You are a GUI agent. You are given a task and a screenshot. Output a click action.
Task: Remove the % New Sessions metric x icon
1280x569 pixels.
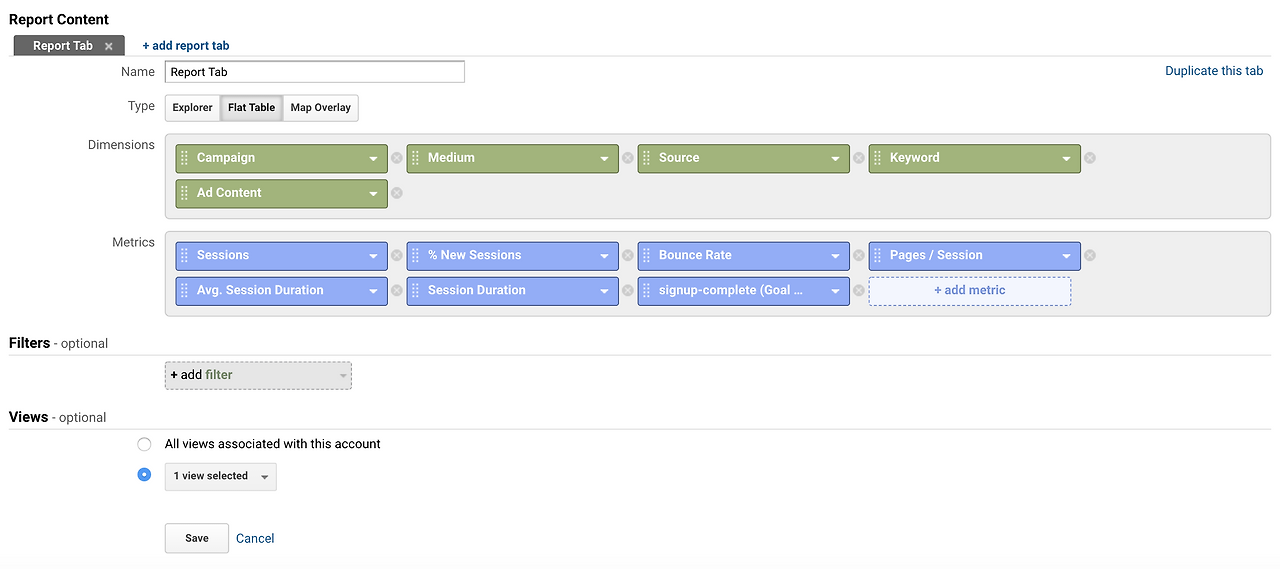click(x=628, y=256)
